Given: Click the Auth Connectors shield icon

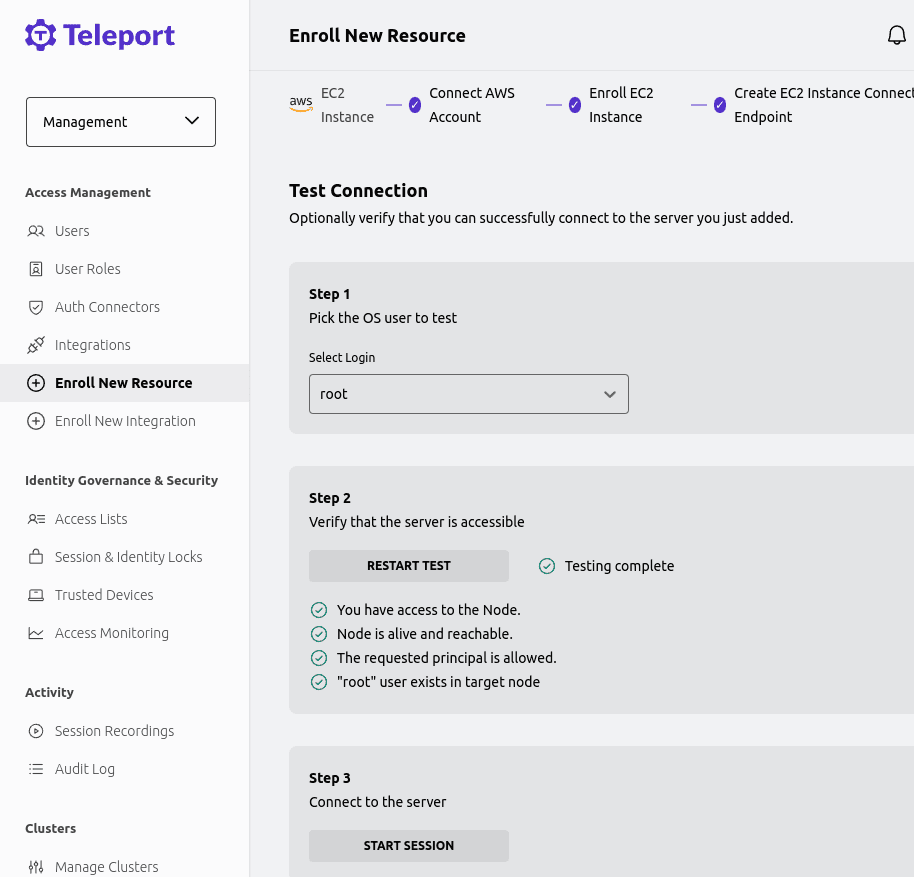Looking at the screenshot, I should click(x=36, y=307).
